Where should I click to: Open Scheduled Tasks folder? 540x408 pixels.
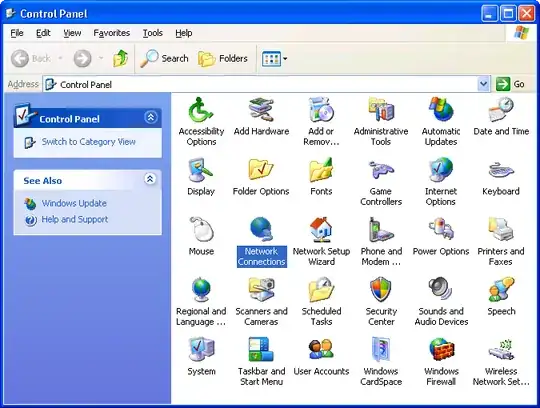click(x=321, y=302)
